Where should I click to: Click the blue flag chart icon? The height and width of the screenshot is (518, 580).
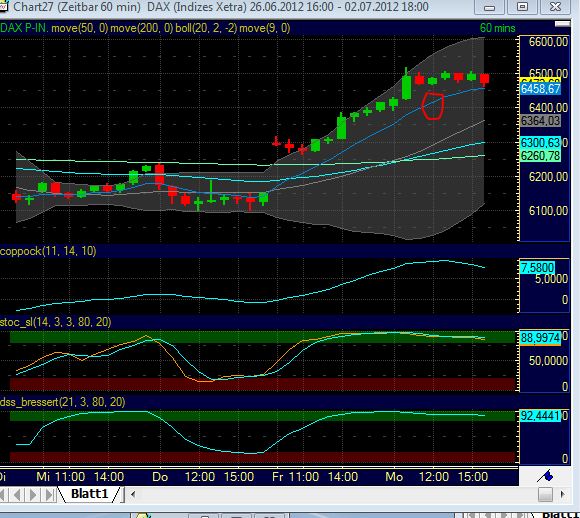tap(546, 476)
